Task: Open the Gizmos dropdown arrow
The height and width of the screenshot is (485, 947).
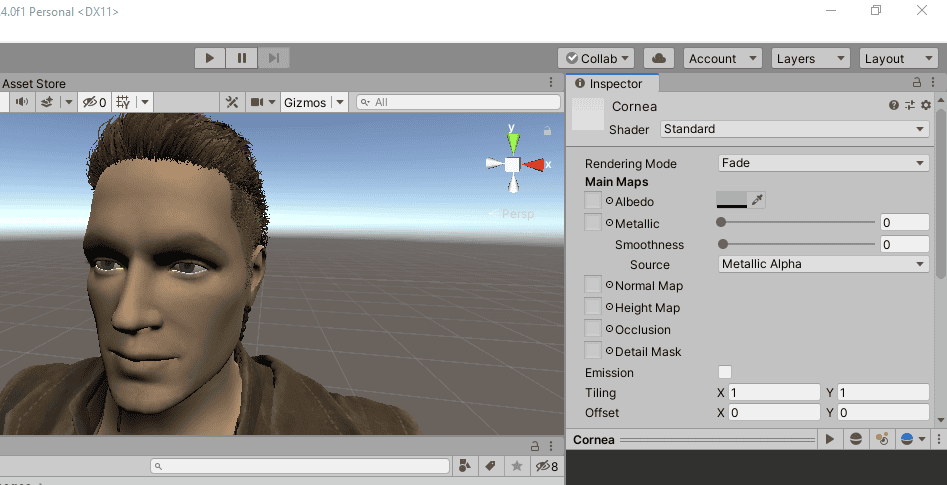Action: click(x=340, y=102)
